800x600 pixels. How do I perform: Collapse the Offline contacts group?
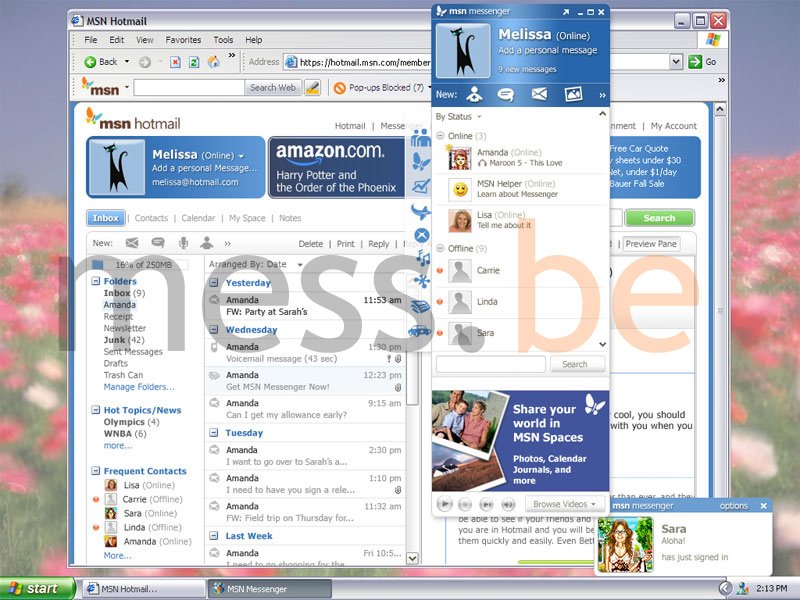[440, 248]
